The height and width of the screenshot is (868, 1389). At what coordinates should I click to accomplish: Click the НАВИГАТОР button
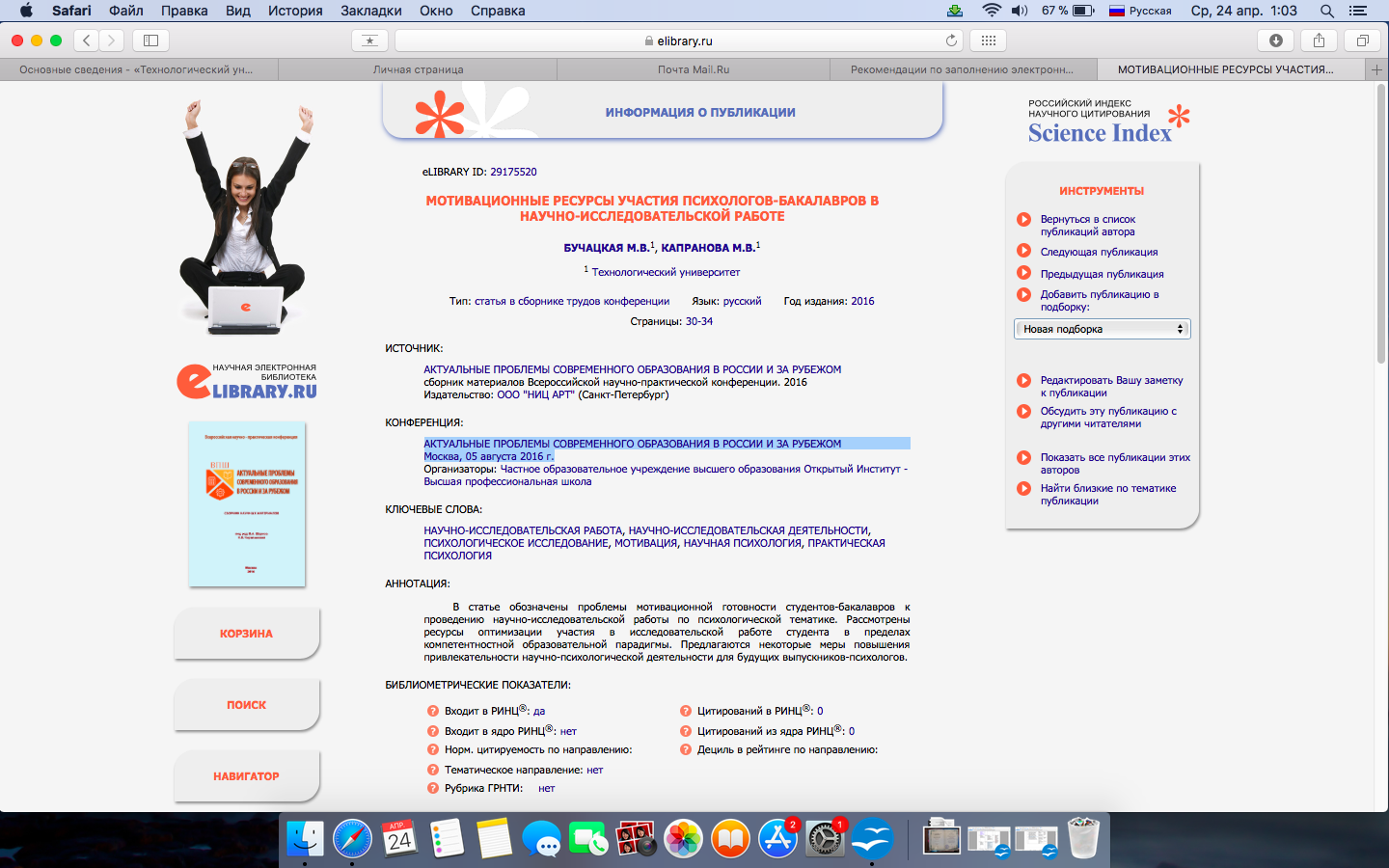point(246,776)
